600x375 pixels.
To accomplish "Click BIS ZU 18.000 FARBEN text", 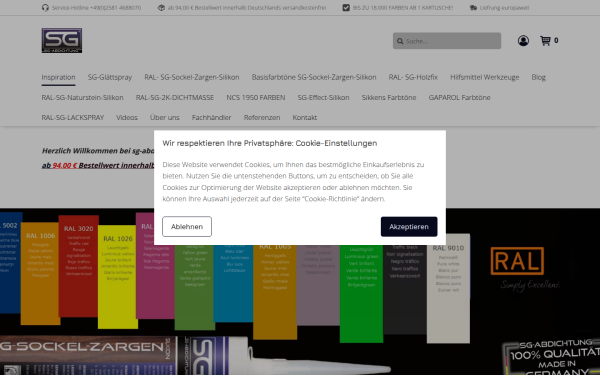I will [403, 8].
